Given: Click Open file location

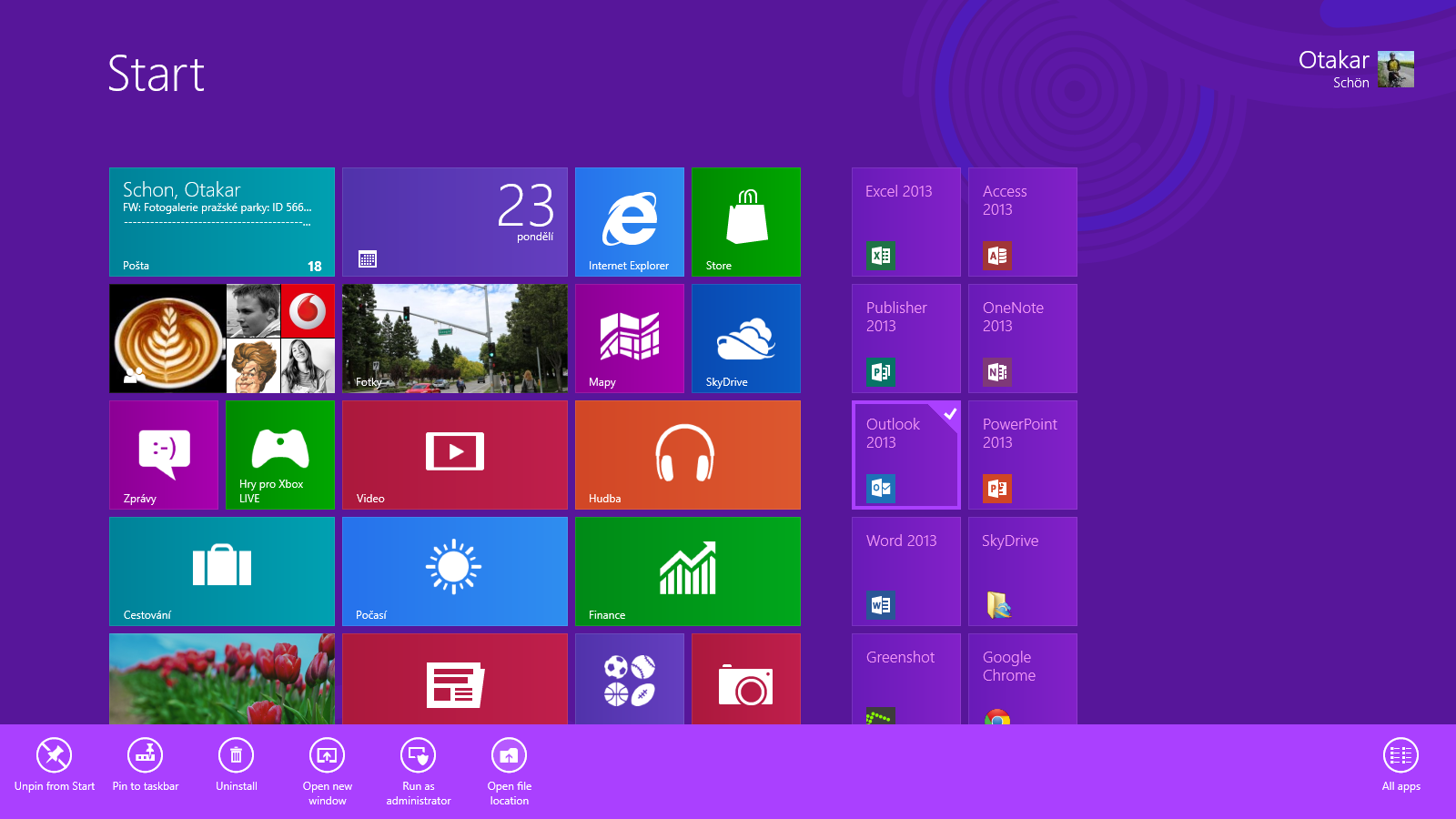Looking at the screenshot, I should (510, 772).
